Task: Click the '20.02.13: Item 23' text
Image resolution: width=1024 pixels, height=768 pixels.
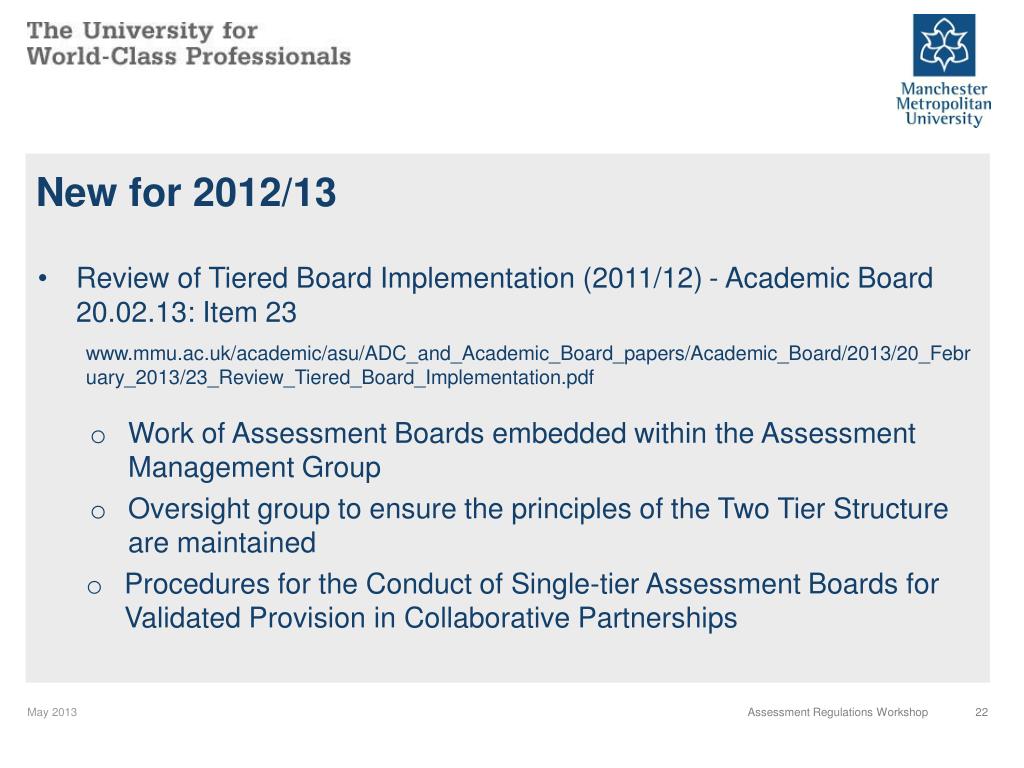Action: (186, 312)
